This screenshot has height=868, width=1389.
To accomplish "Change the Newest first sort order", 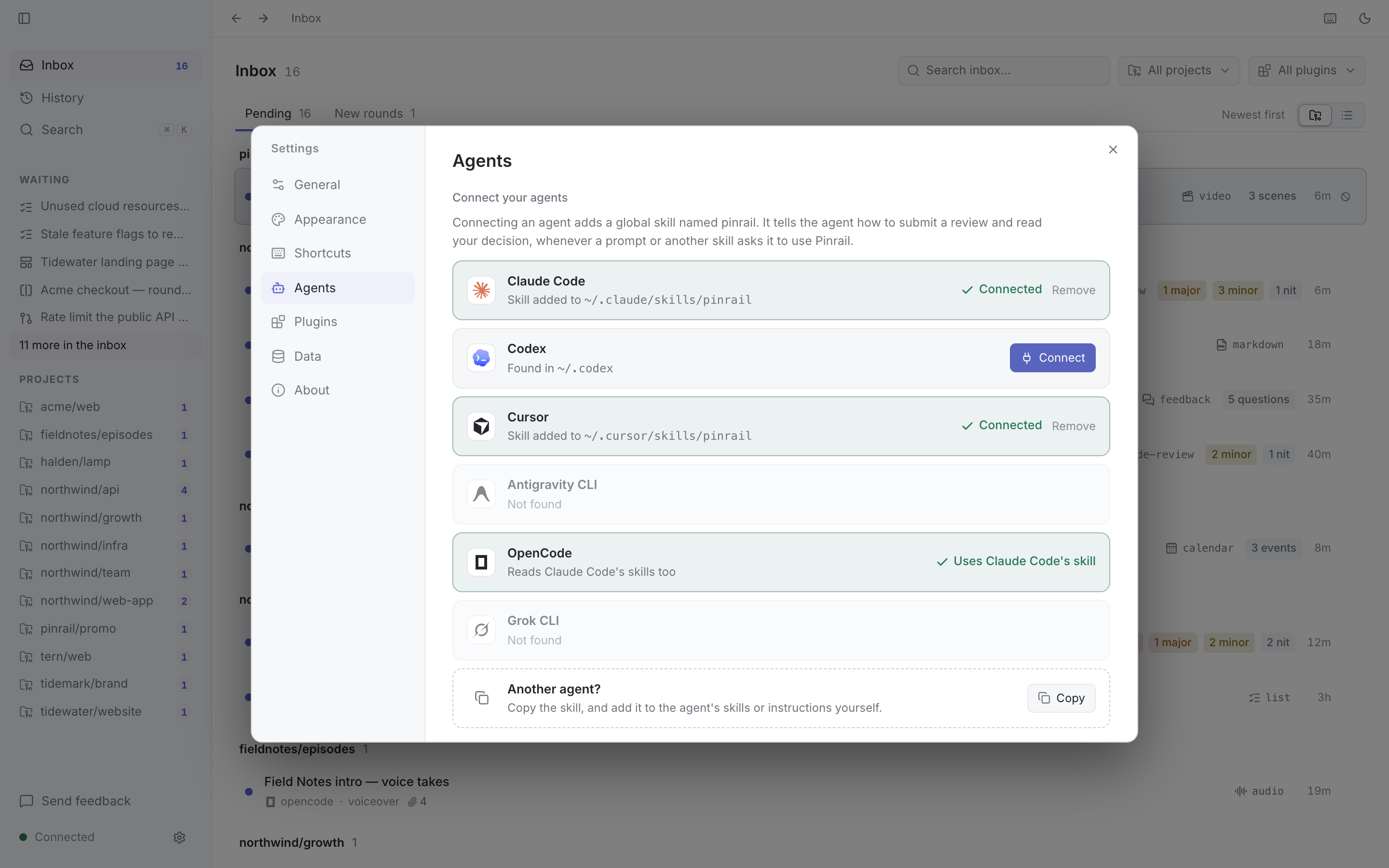I will (1253, 115).
